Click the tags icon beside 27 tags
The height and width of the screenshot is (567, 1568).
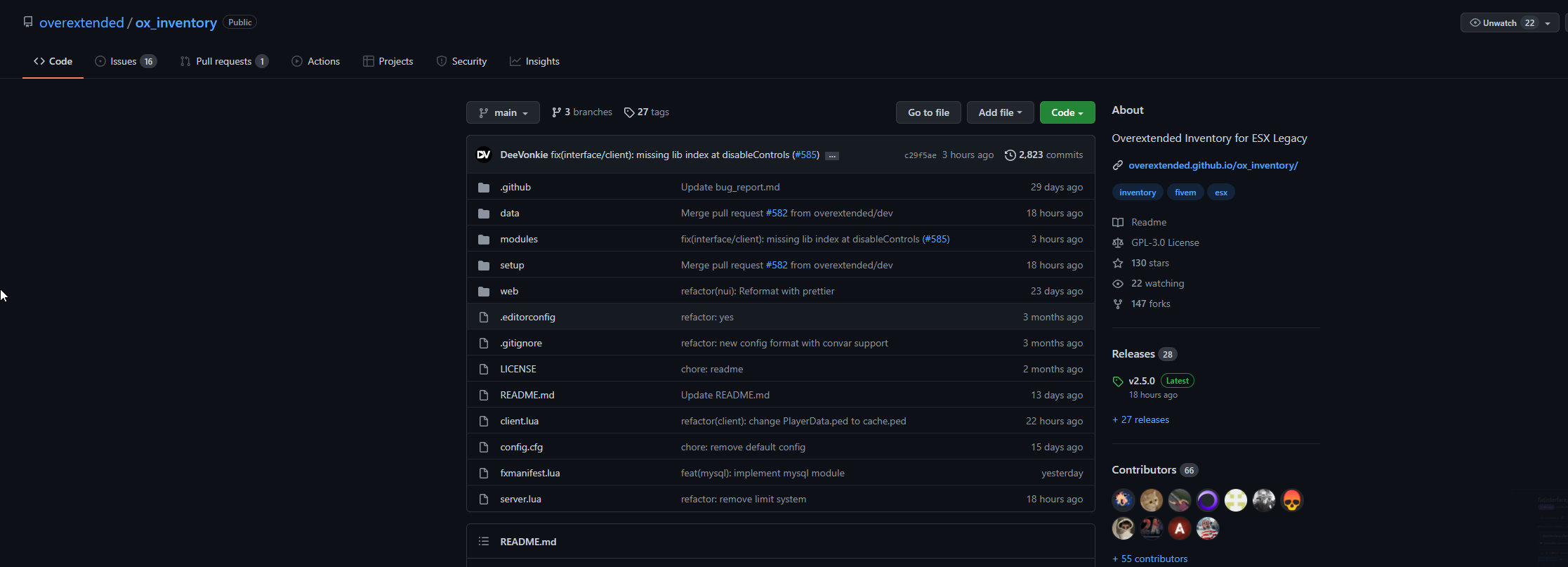point(629,112)
